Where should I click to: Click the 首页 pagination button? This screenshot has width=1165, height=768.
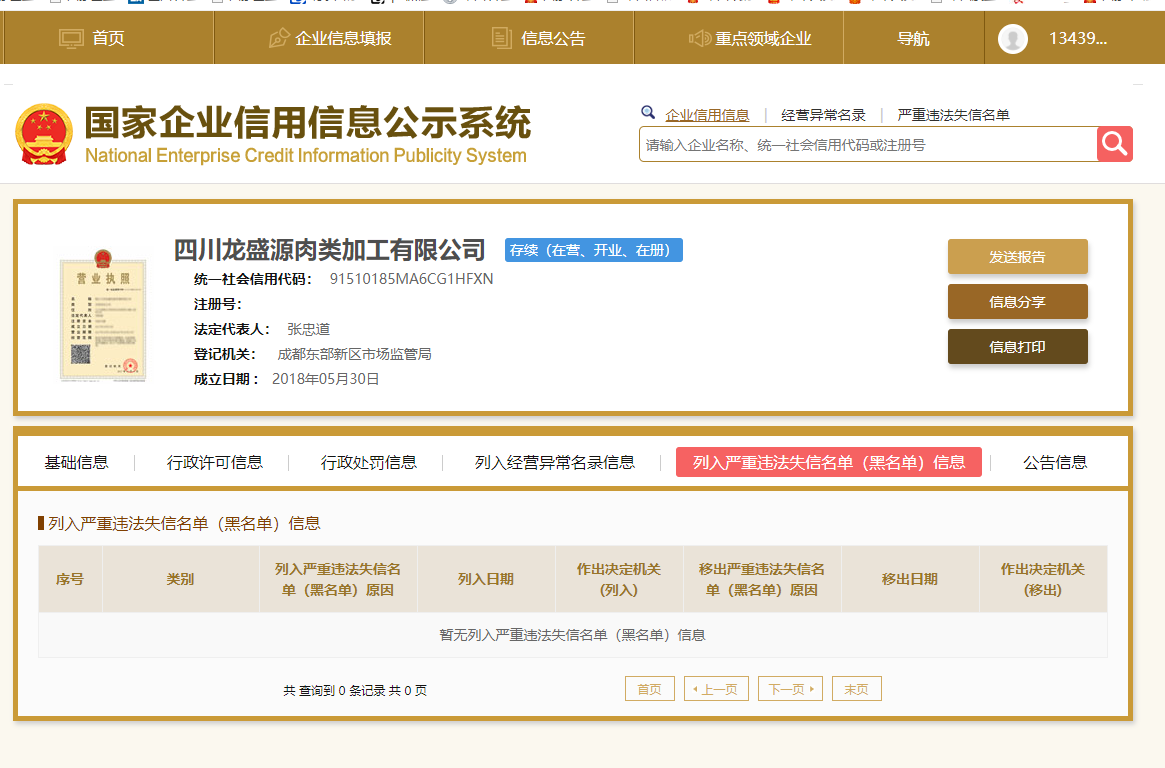click(649, 689)
